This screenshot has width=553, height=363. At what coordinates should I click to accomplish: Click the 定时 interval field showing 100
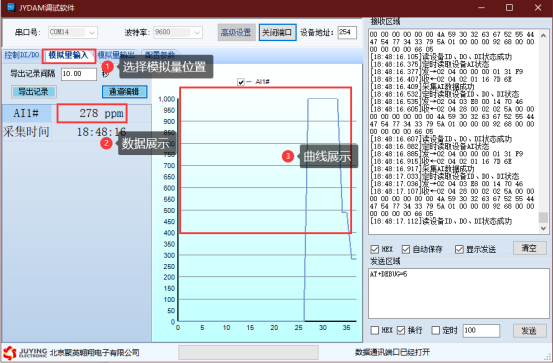click(x=481, y=331)
